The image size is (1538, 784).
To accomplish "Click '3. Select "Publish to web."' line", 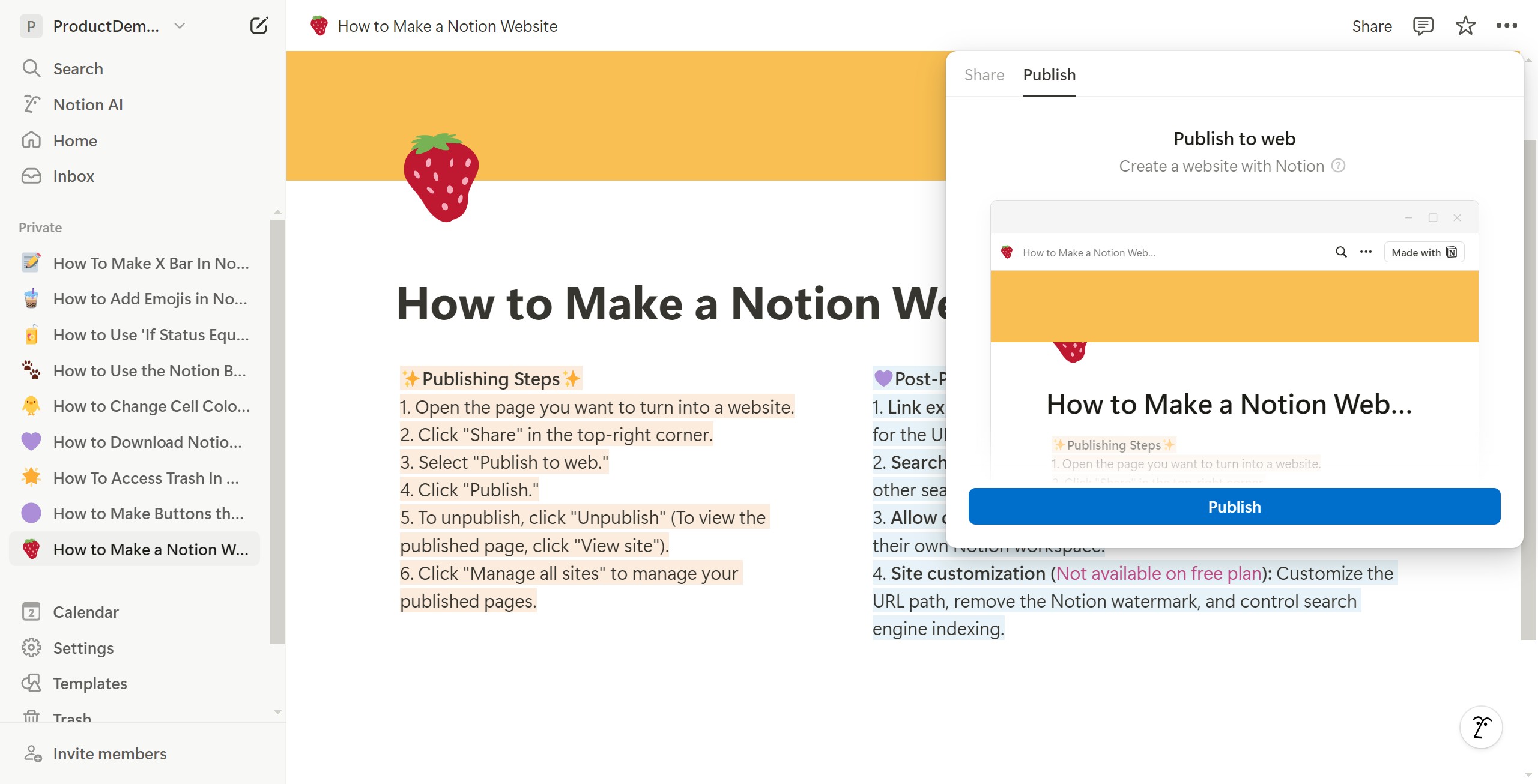I will coord(504,462).
